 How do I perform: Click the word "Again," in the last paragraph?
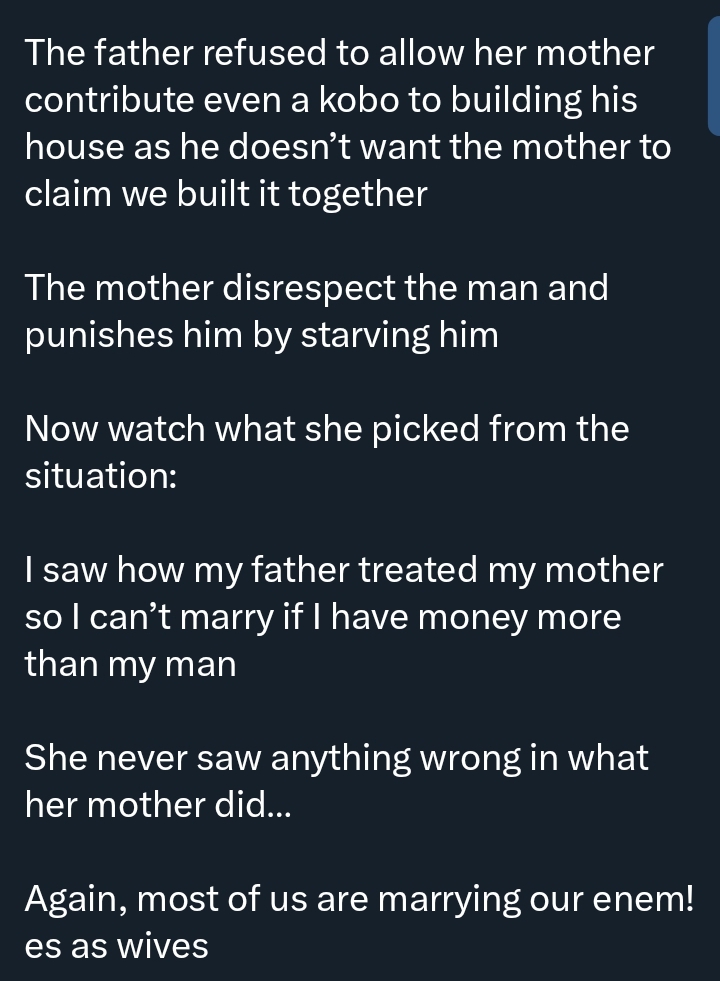point(76,900)
